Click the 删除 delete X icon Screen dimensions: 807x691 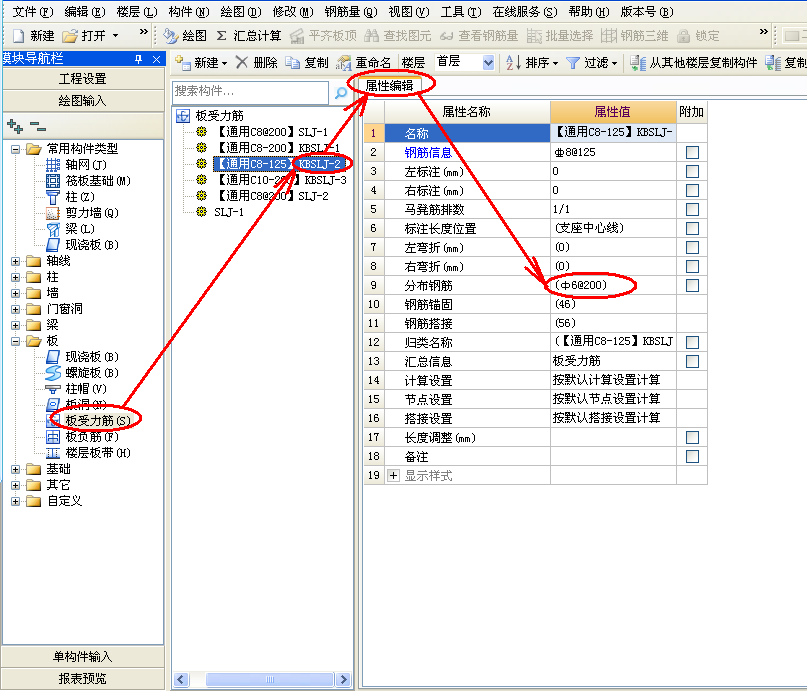(242, 62)
